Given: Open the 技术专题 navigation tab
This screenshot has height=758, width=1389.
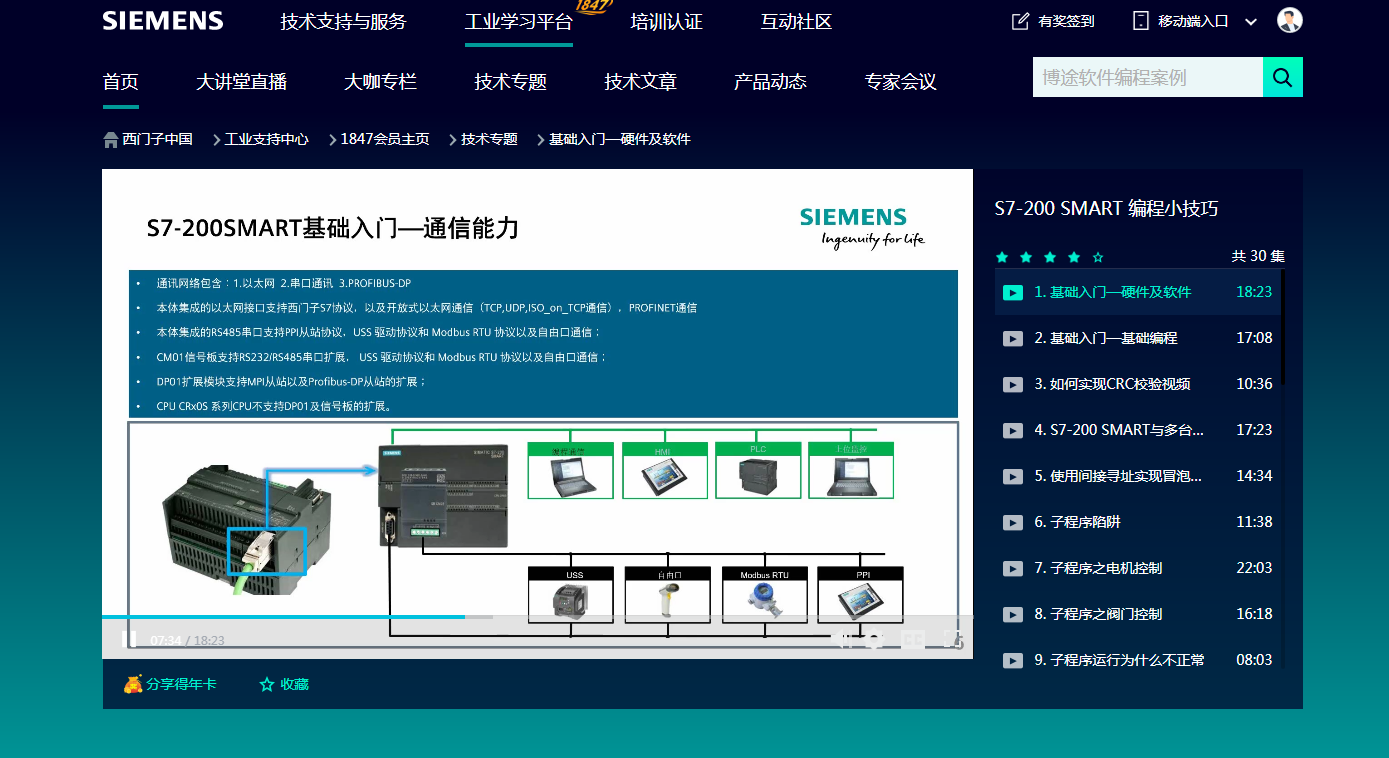Looking at the screenshot, I should (x=510, y=82).
